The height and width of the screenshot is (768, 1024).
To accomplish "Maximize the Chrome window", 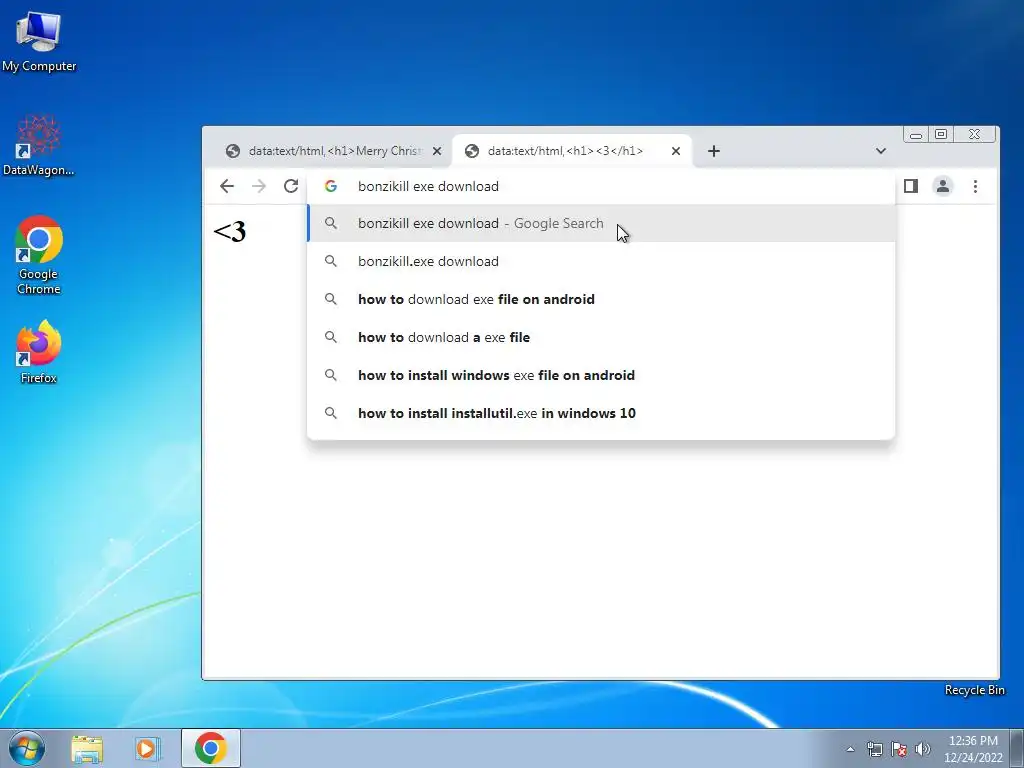I will tap(941, 135).
